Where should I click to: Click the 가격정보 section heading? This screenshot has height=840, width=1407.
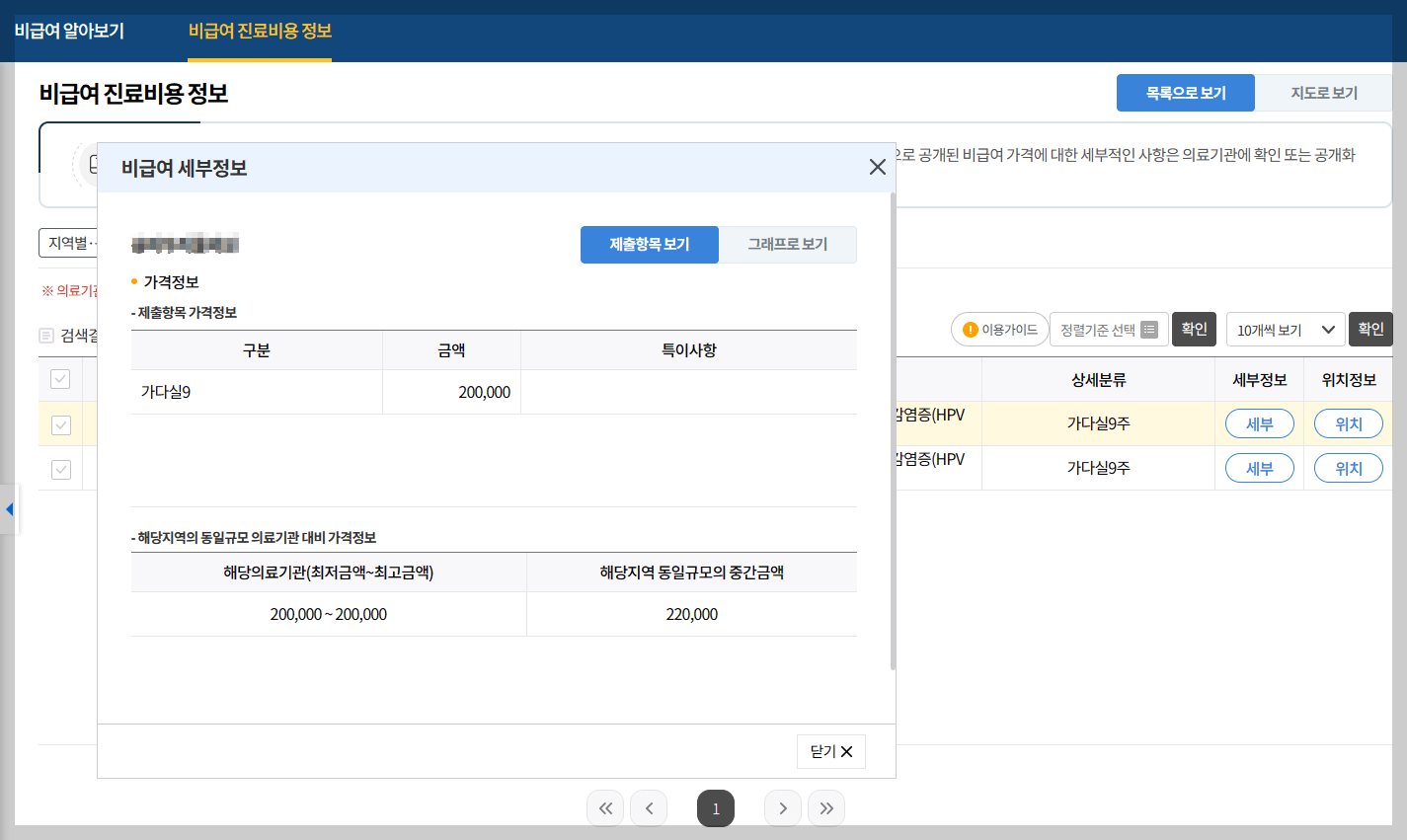pos(171,282)
